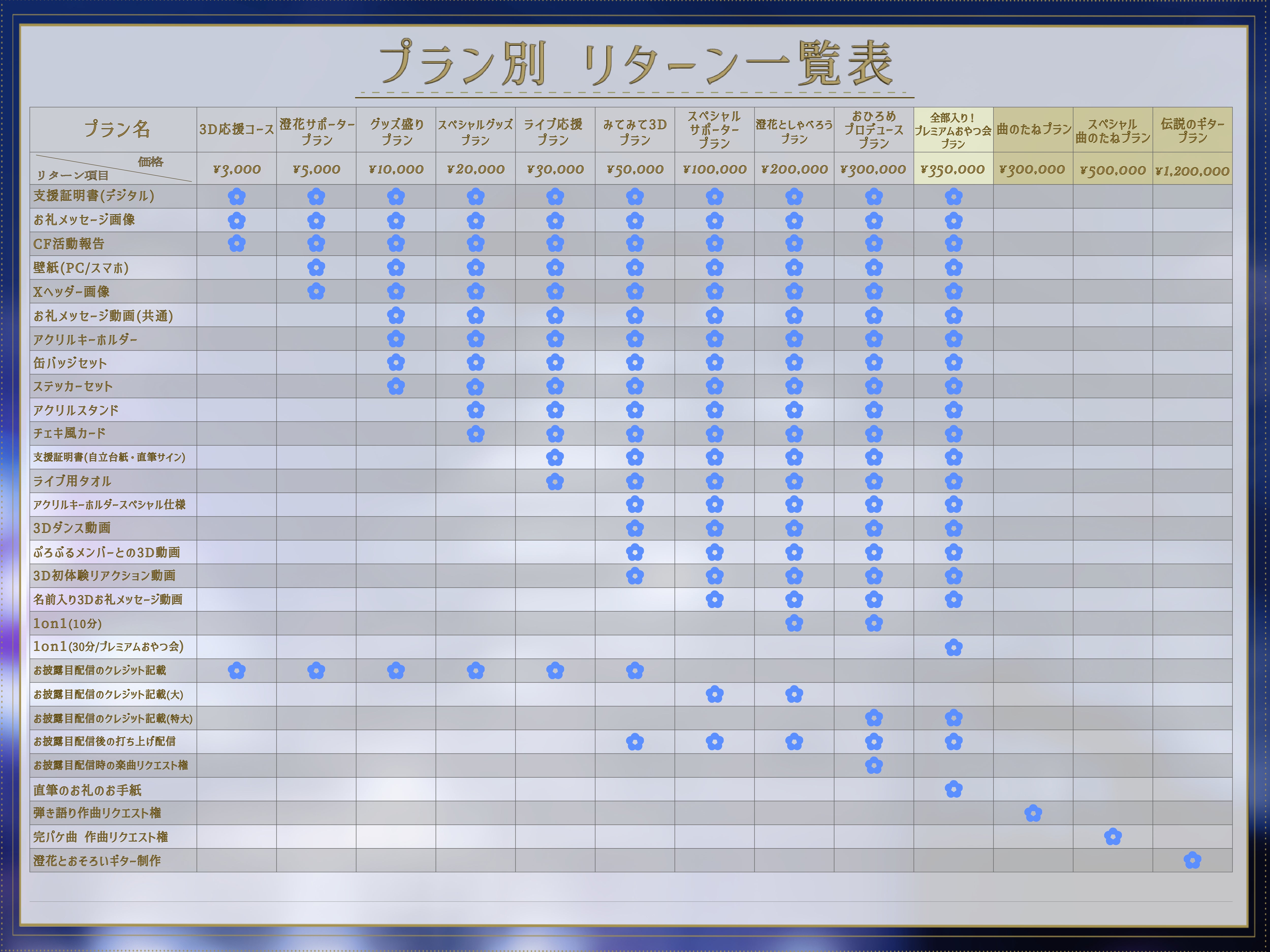1270x952 pixels.
Task: Click the 1on1(10分) row label
Action: pyautogui.click(x=67, y=623)
